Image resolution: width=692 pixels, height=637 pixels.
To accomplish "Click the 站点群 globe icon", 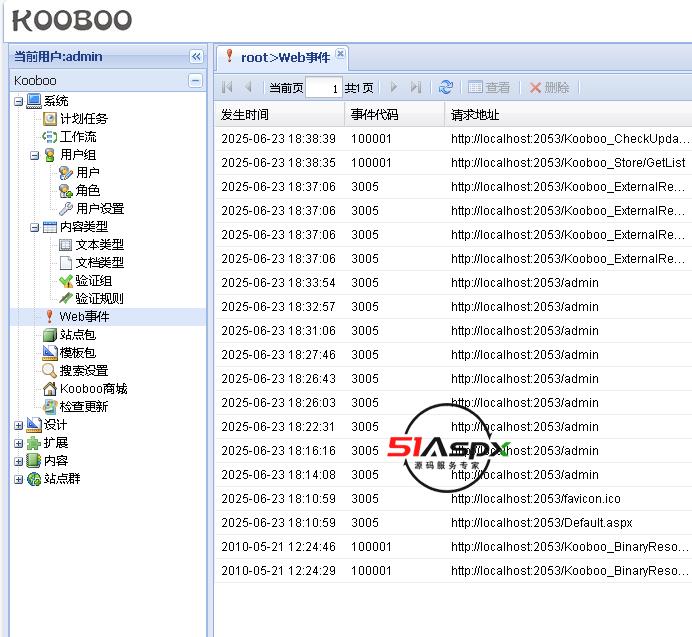I will point(34,479).
